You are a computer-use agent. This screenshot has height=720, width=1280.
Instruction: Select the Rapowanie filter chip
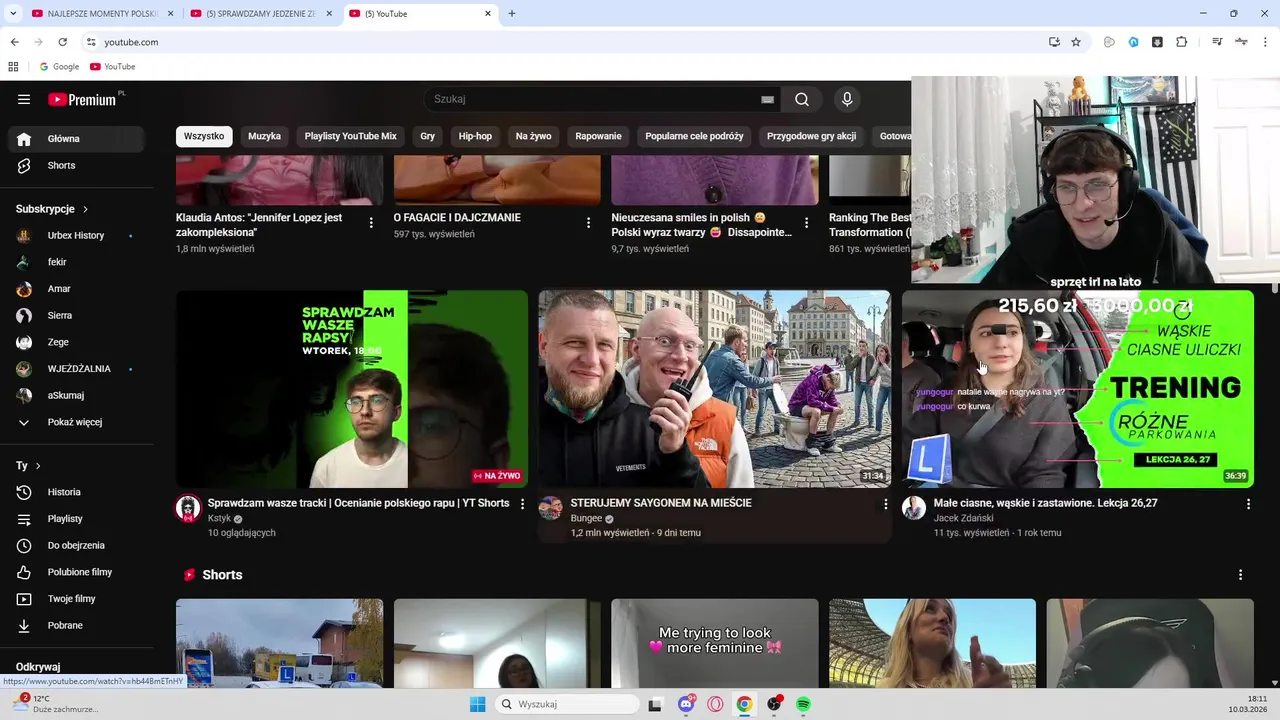(599, 136)
